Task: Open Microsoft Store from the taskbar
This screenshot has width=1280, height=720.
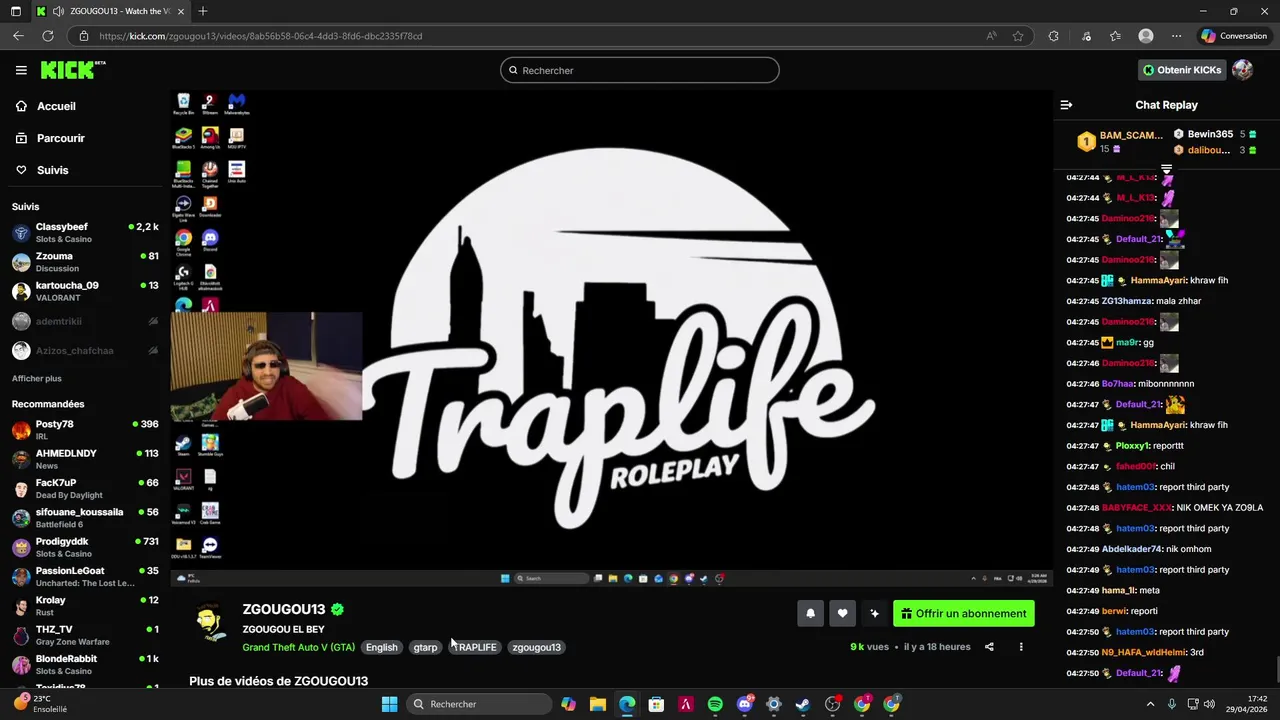Action: pos(656,704)
